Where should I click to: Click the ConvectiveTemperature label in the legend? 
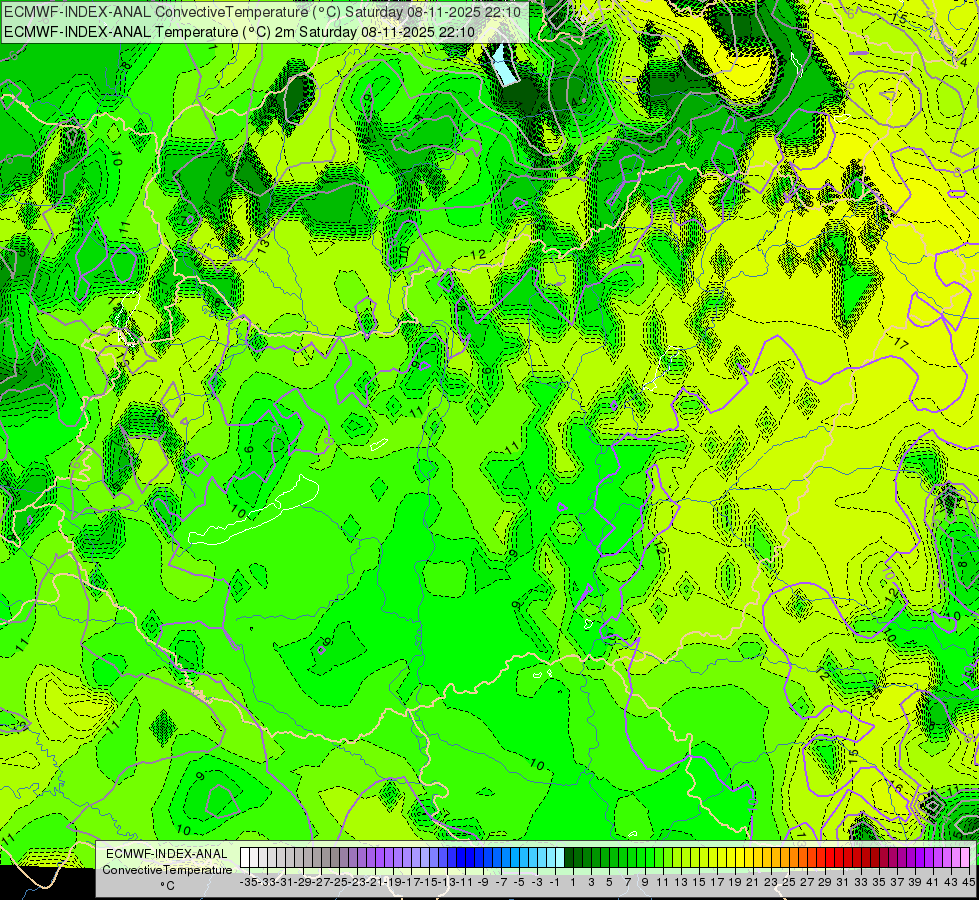click(167, 869)
